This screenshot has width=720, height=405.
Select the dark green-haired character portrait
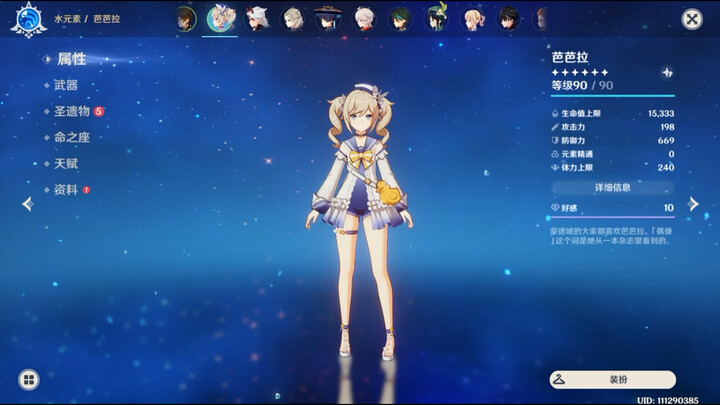coord(400,19)
